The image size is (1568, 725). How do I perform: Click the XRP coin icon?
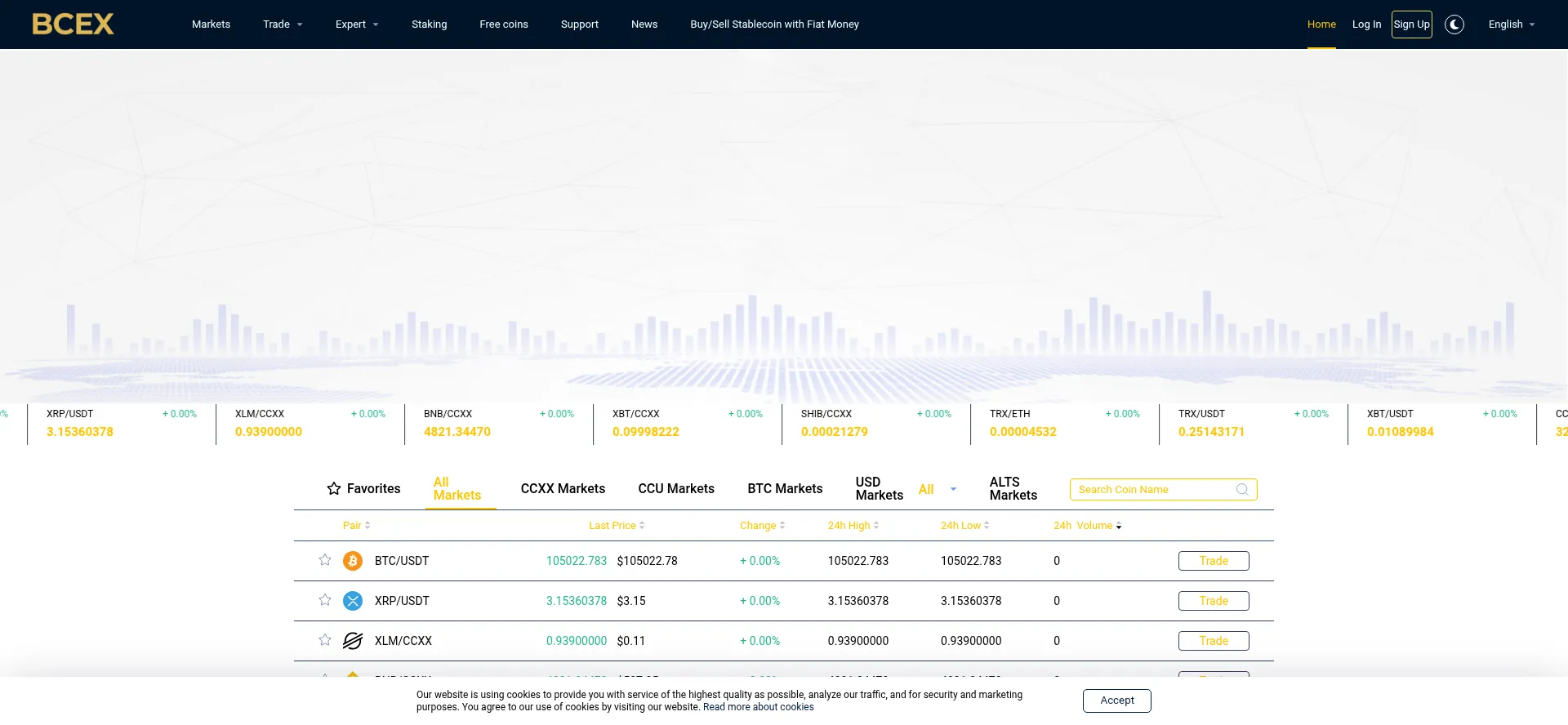pos(353,601)
